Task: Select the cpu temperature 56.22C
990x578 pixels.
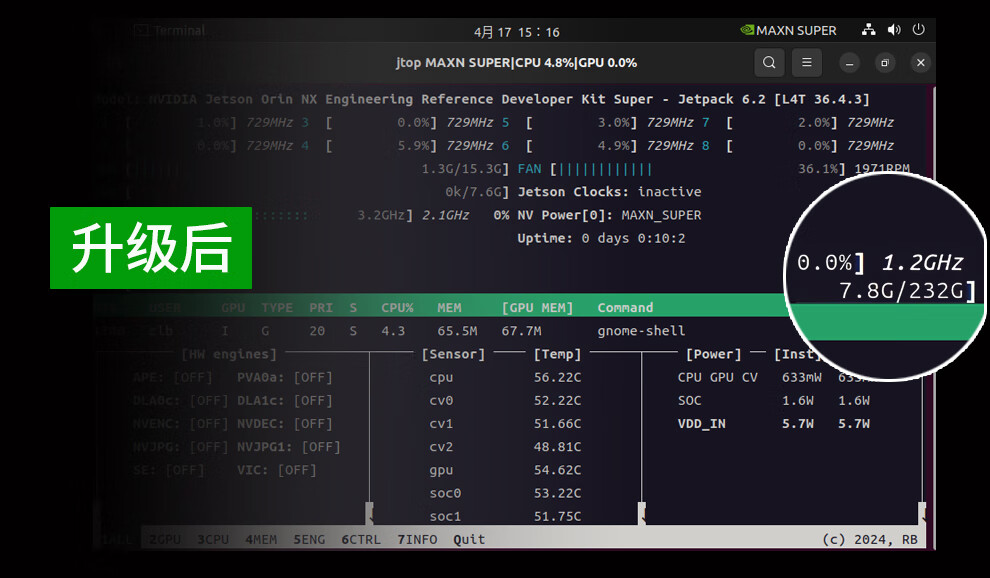Action: 557,377
